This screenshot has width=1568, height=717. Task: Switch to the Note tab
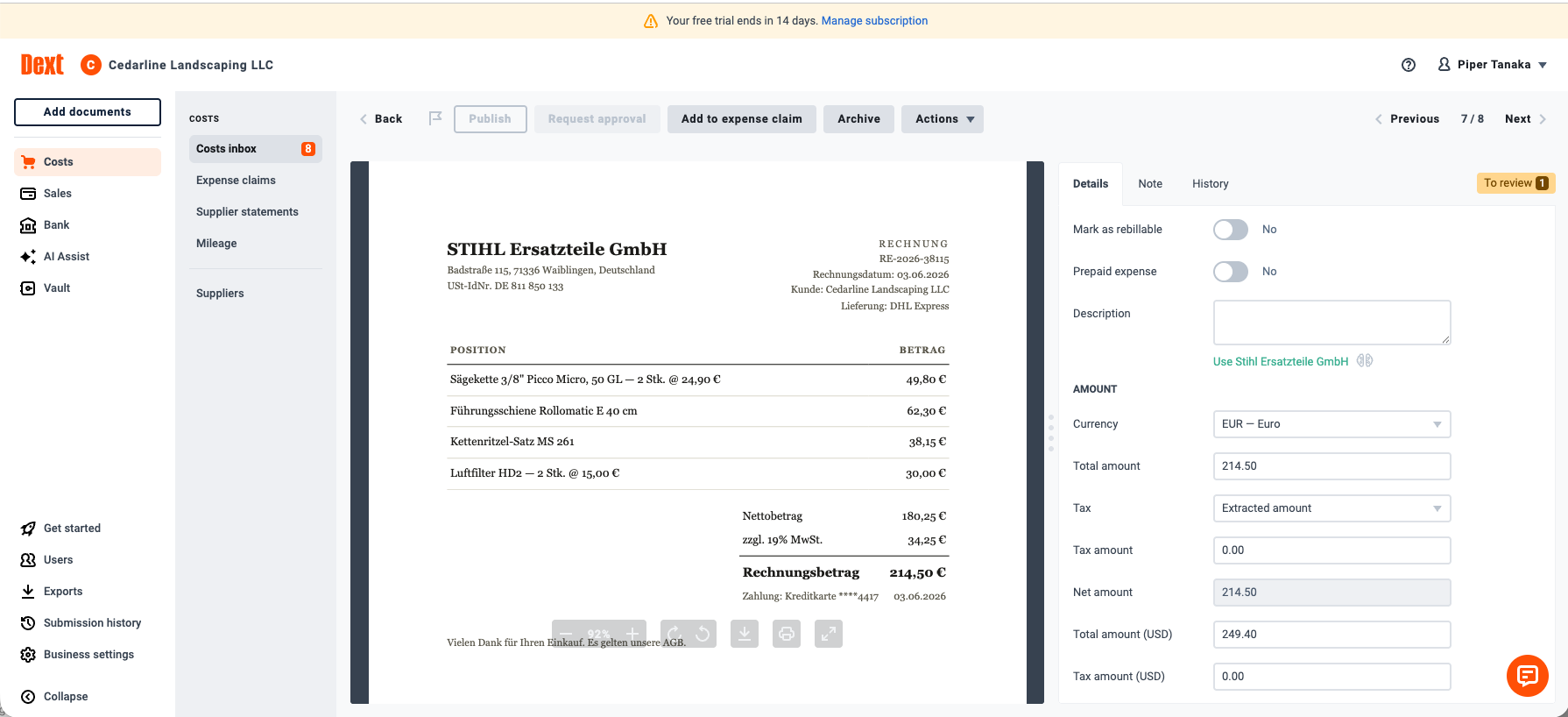point(1150,183)
